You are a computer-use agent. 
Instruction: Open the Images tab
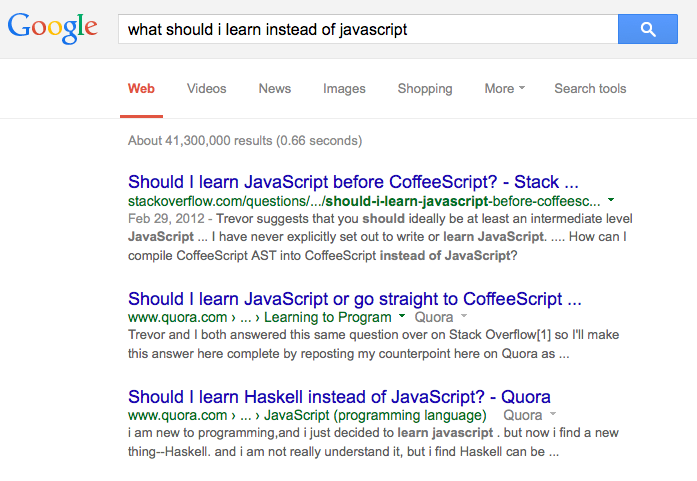tap(344, 88)
